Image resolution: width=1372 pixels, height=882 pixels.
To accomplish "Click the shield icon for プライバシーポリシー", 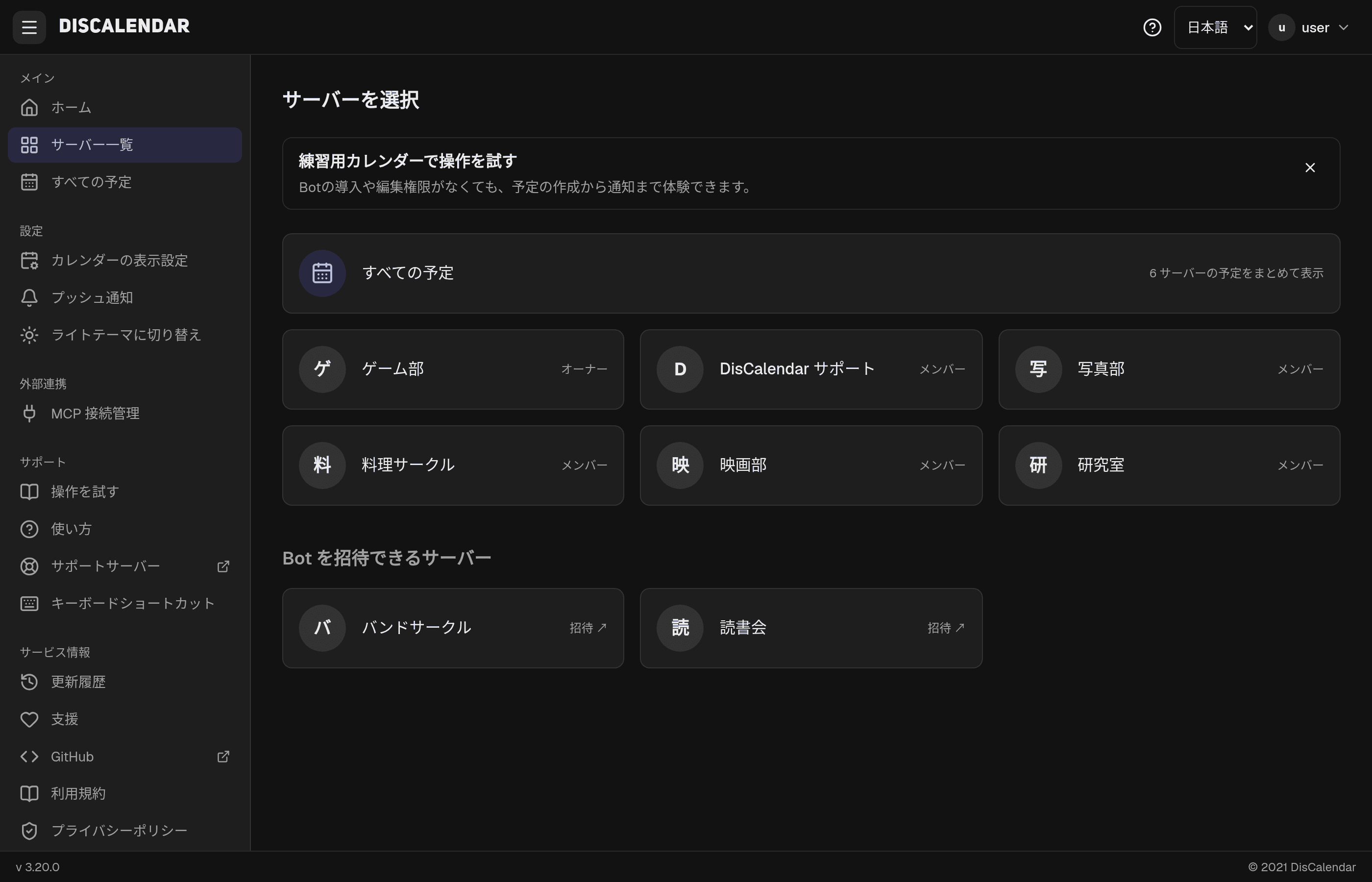I will (x=29, y=831).
